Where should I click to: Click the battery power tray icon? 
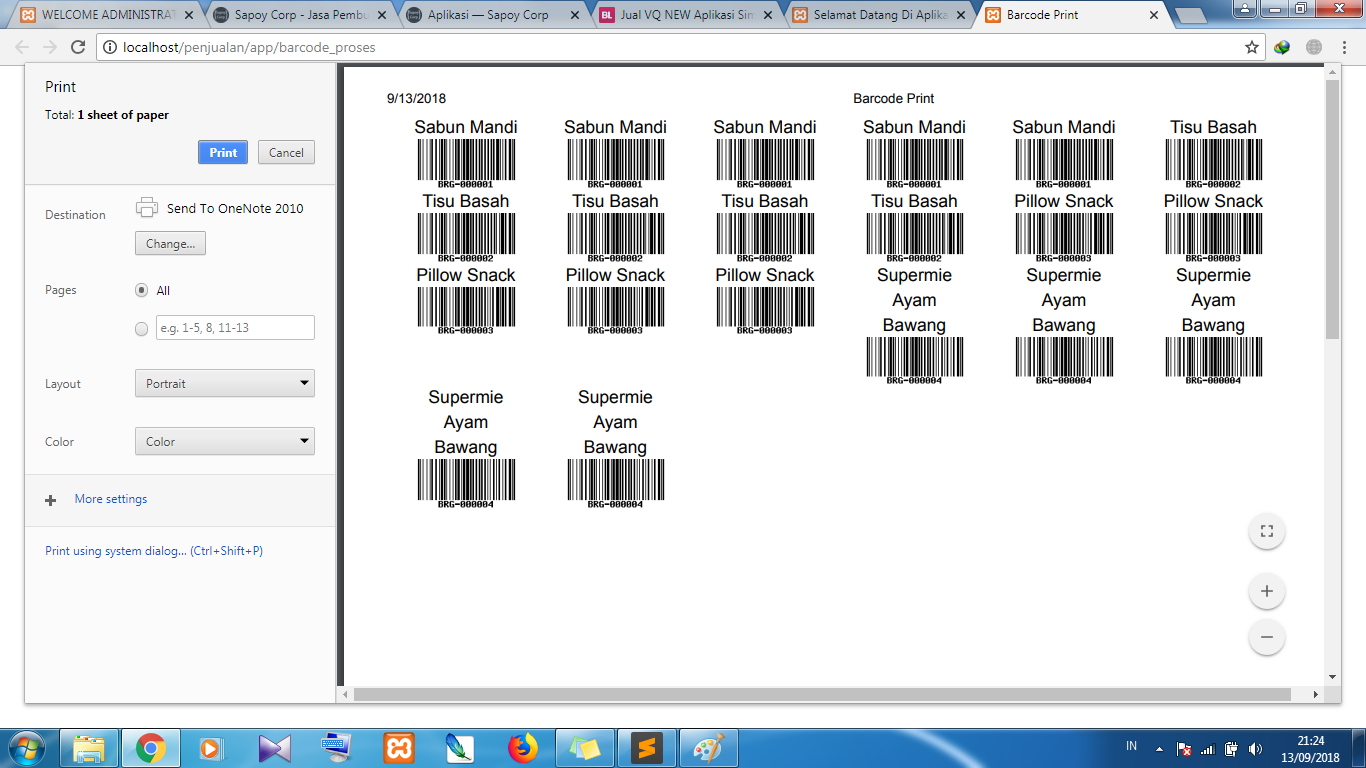pyautogui.click(x=1231, y=748)
